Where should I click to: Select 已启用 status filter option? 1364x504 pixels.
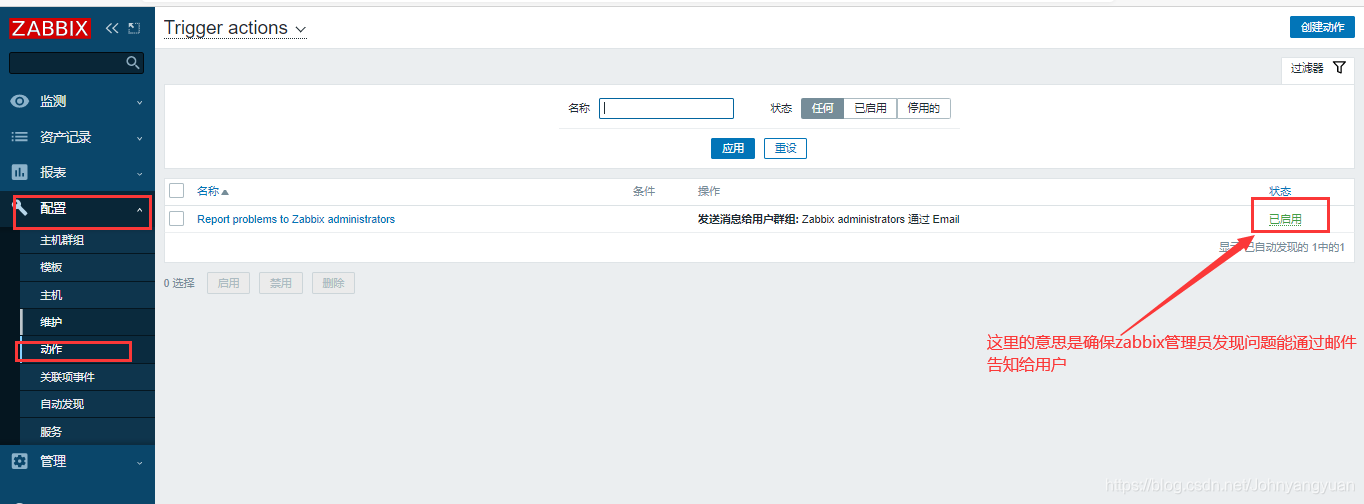[870, 108]
